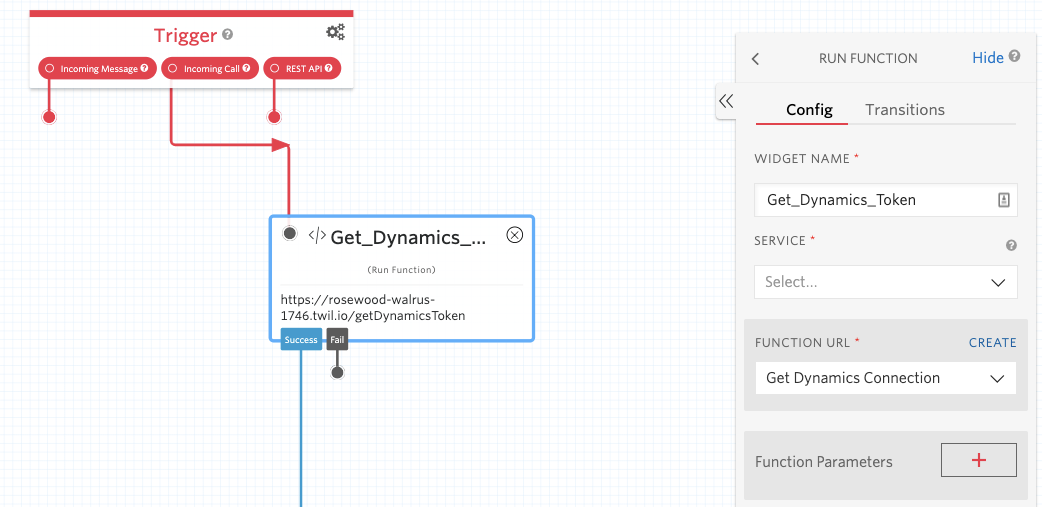Select the Get_Dynamics widget title

(x=408, y=237)
